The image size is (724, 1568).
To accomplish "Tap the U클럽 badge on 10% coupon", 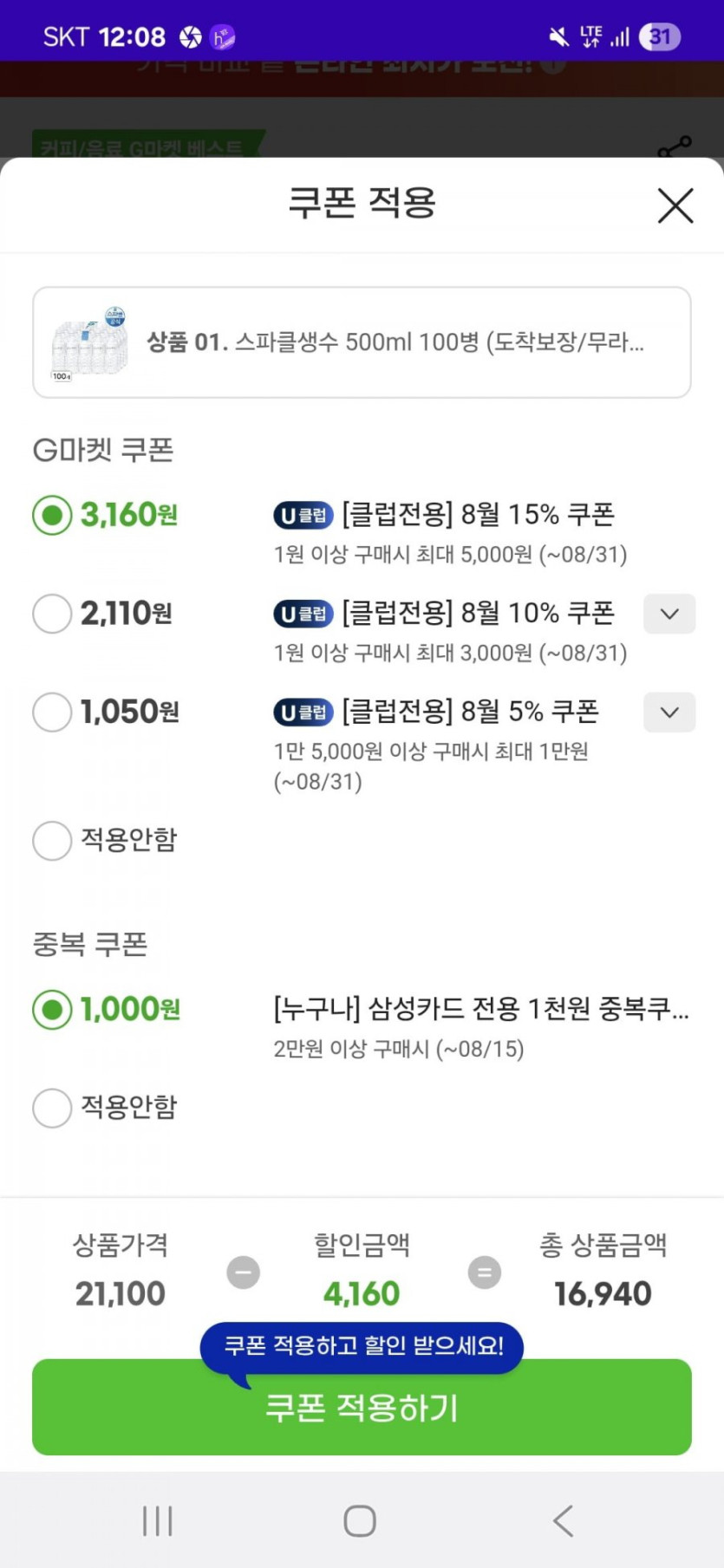I will [303, 615].
